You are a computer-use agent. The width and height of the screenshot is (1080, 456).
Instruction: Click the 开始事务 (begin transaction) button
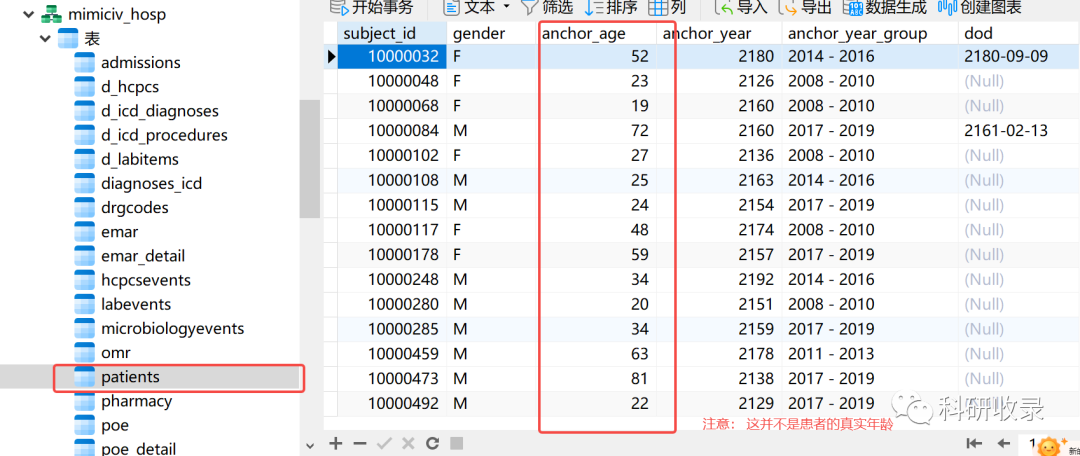(x=372, y=8)
